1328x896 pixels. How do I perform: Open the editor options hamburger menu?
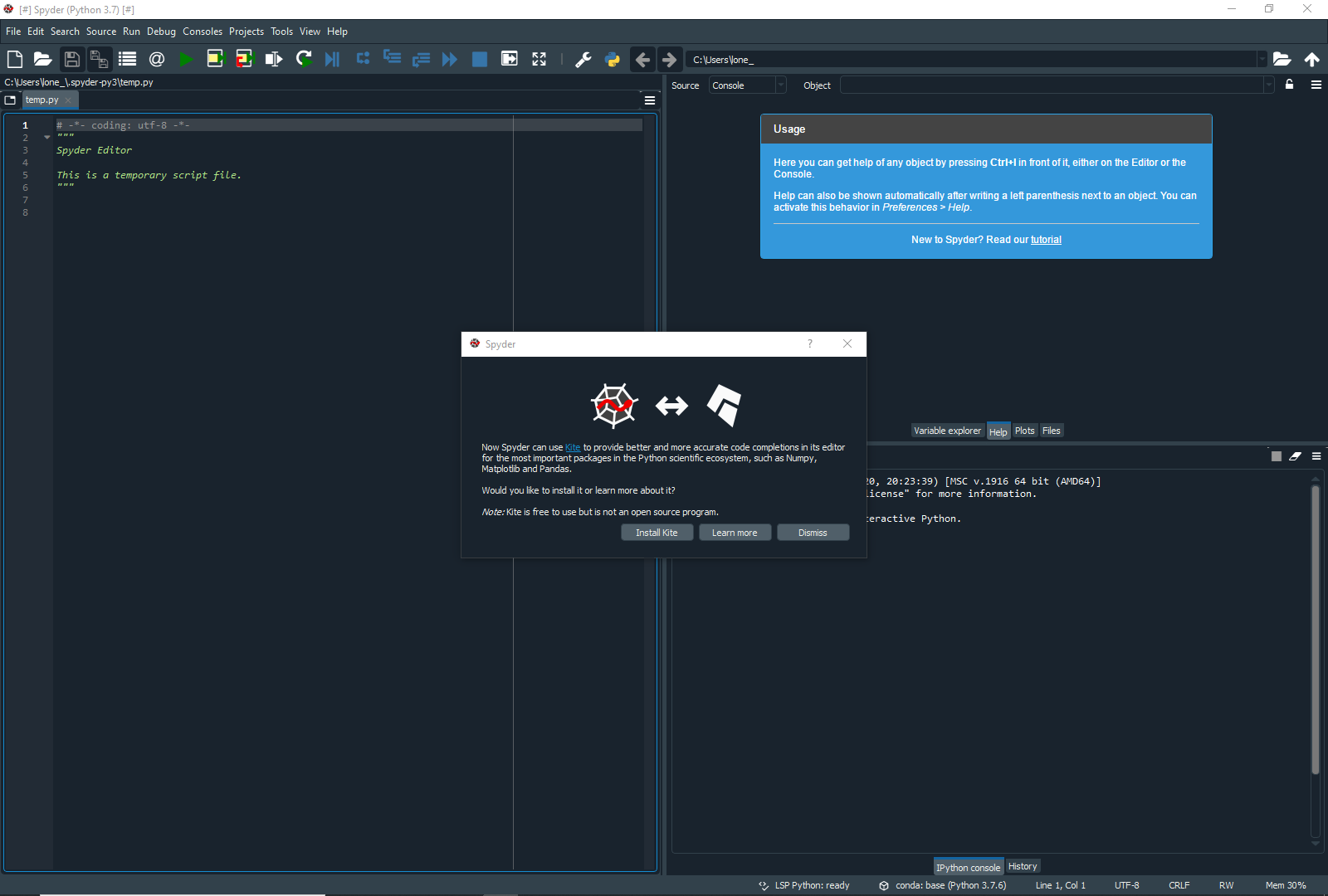point(649,100)
